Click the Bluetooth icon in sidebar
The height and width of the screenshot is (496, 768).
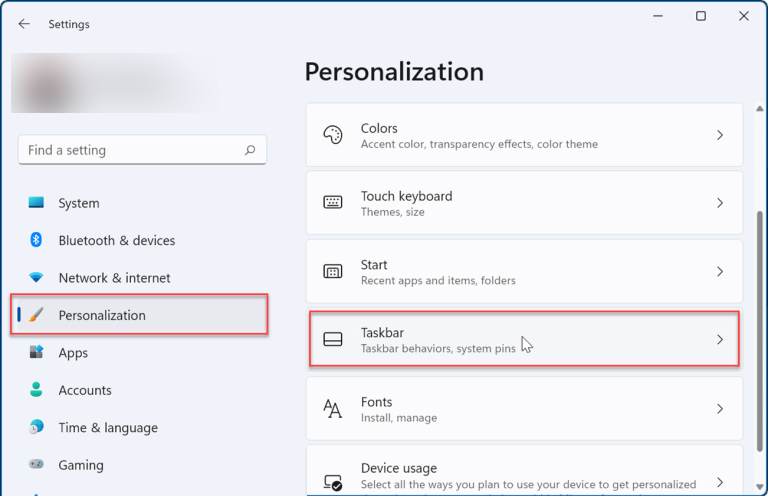click(x=36, y=240)
